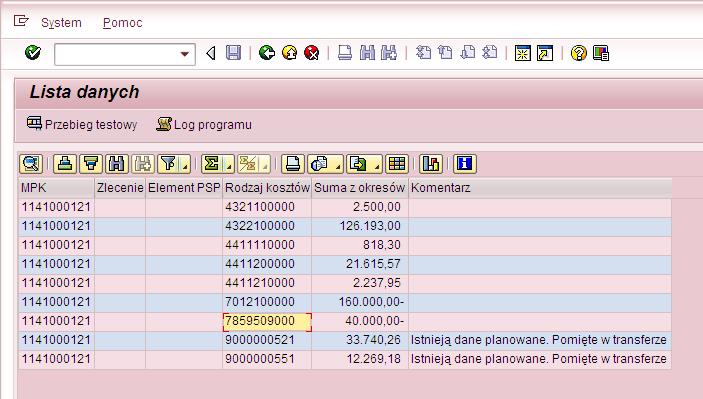Screen dimensions: 703x399
Task: Open the Total sigma dropdown arrow
Action: 229,165
